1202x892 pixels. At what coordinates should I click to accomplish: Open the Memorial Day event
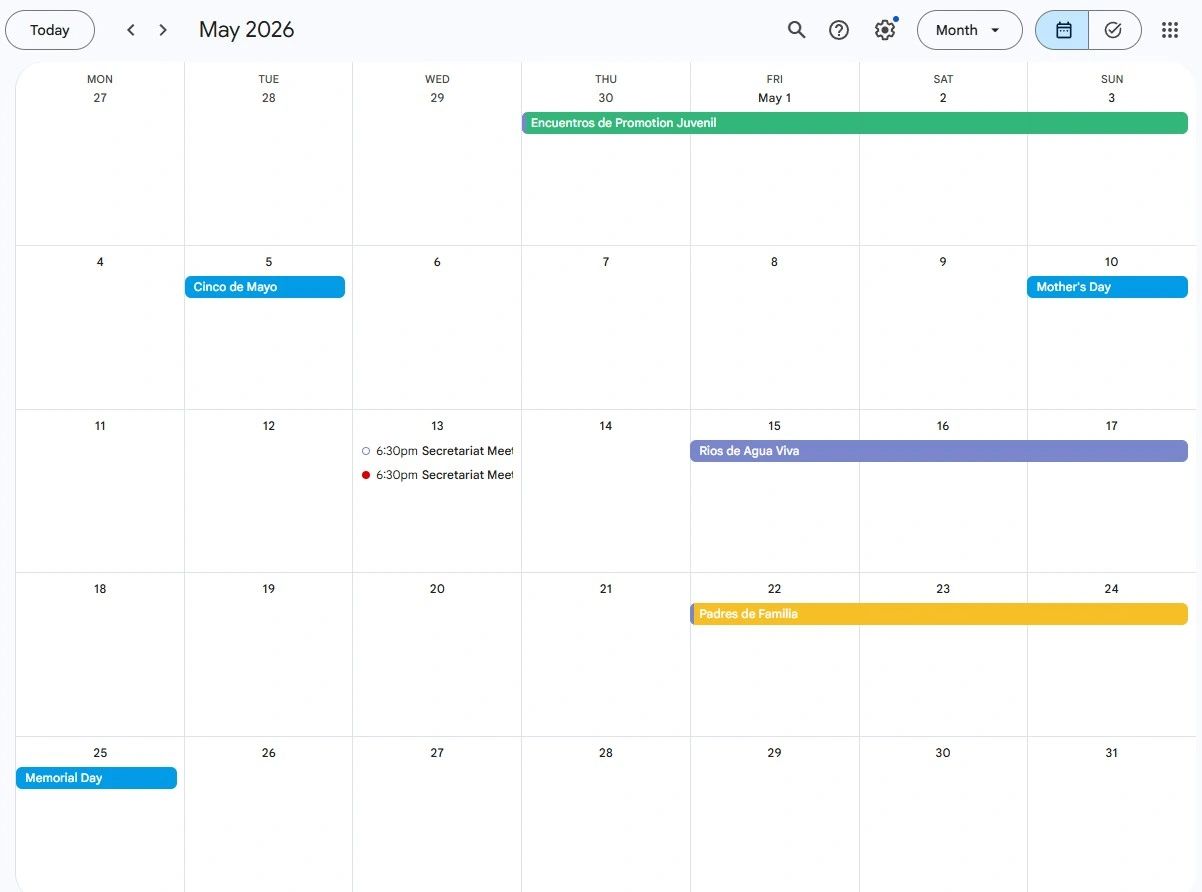point(96,778)
